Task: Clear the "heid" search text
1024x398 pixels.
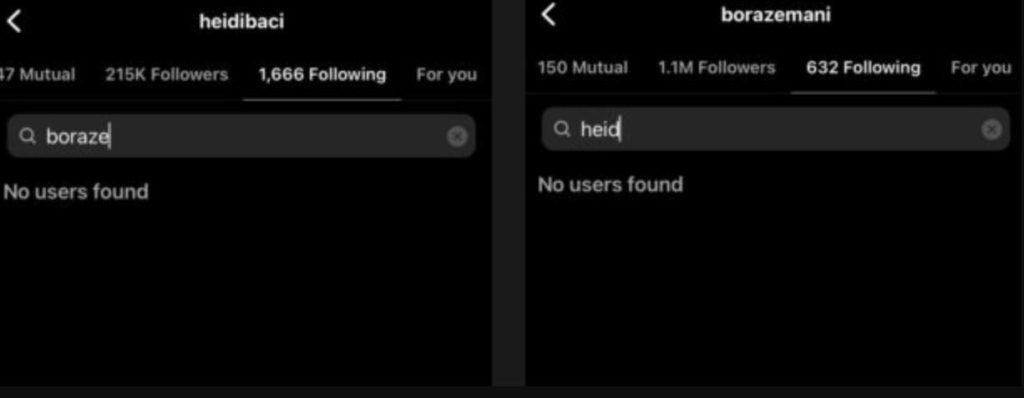Action: coord(991,129)
